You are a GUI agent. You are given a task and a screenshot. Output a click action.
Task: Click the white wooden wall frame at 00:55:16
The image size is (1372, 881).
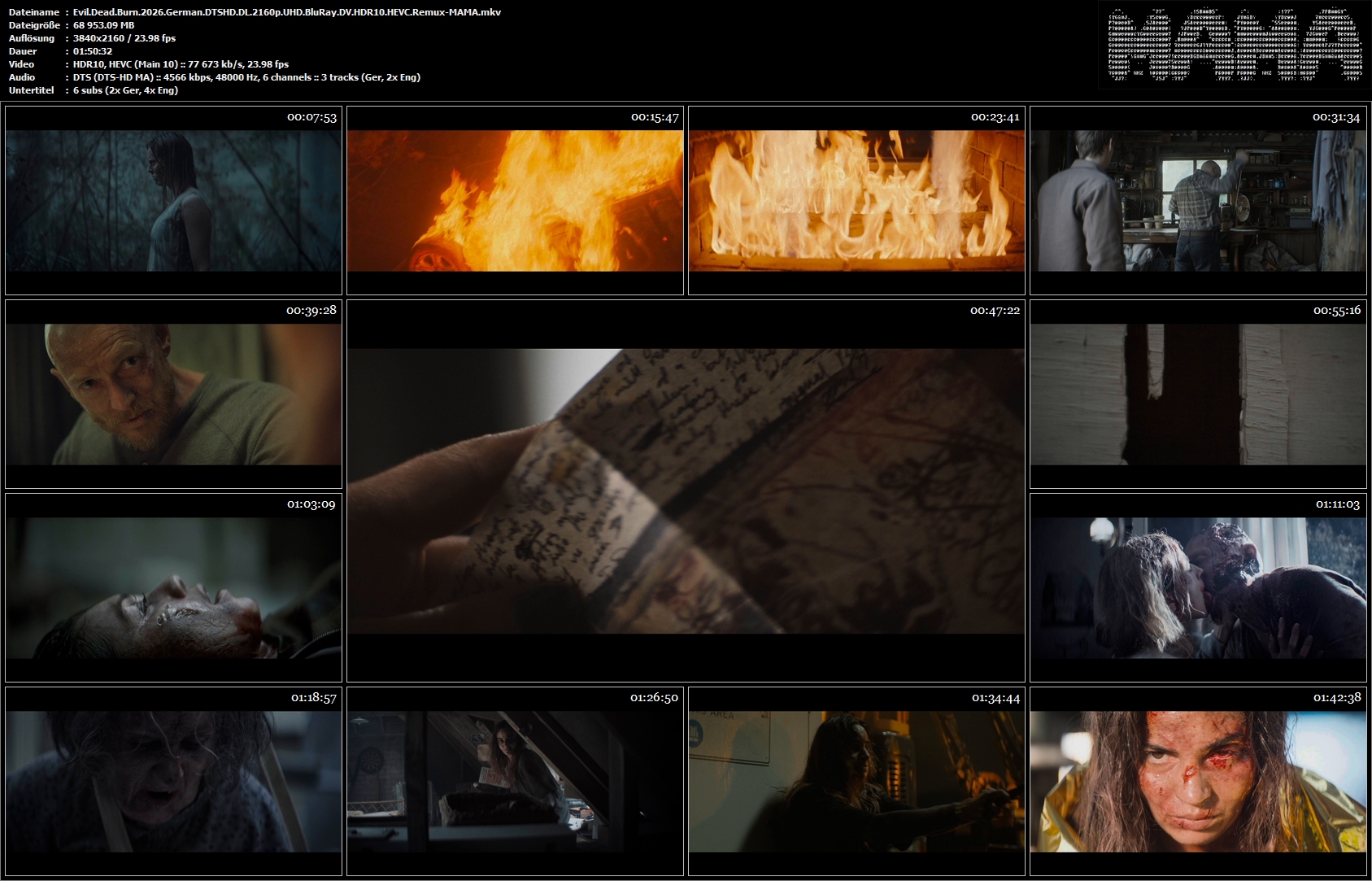pyautogui.click(x=1198, y=394)
